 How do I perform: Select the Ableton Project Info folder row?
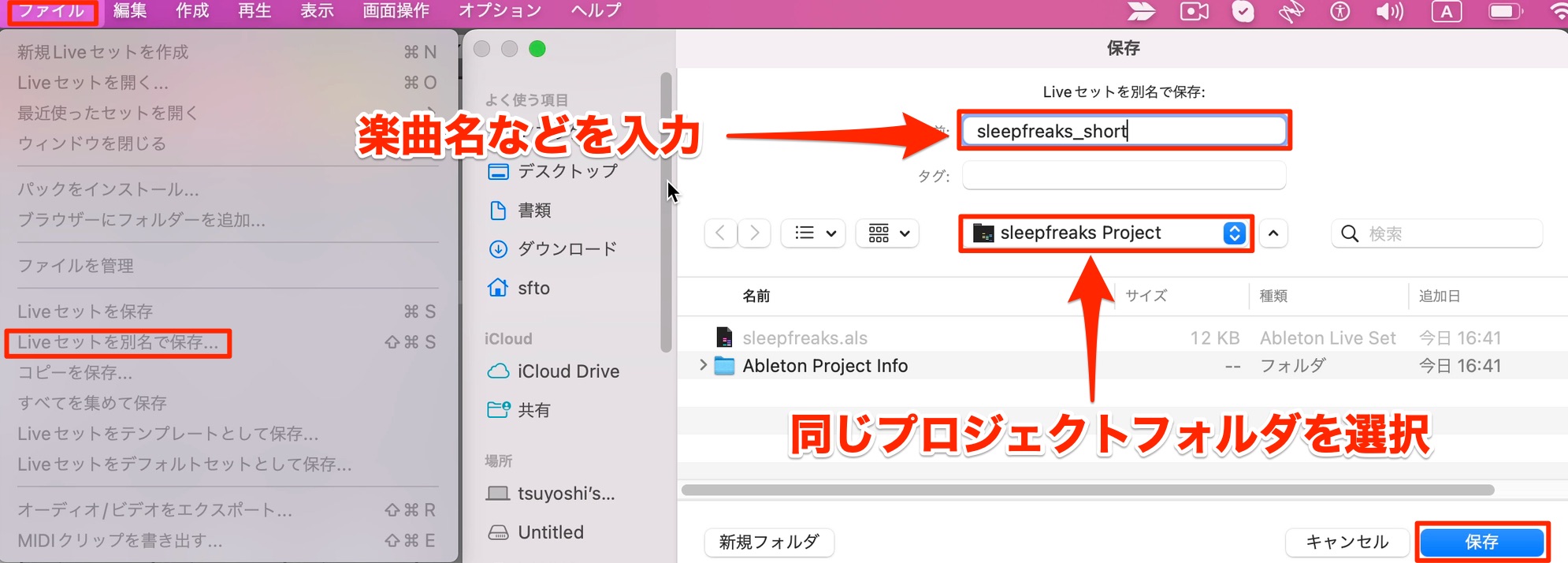1123,366
